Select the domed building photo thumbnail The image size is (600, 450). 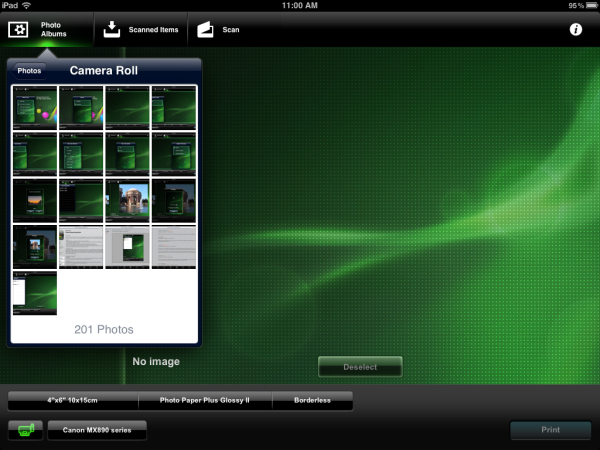click(x=127, y=201)
